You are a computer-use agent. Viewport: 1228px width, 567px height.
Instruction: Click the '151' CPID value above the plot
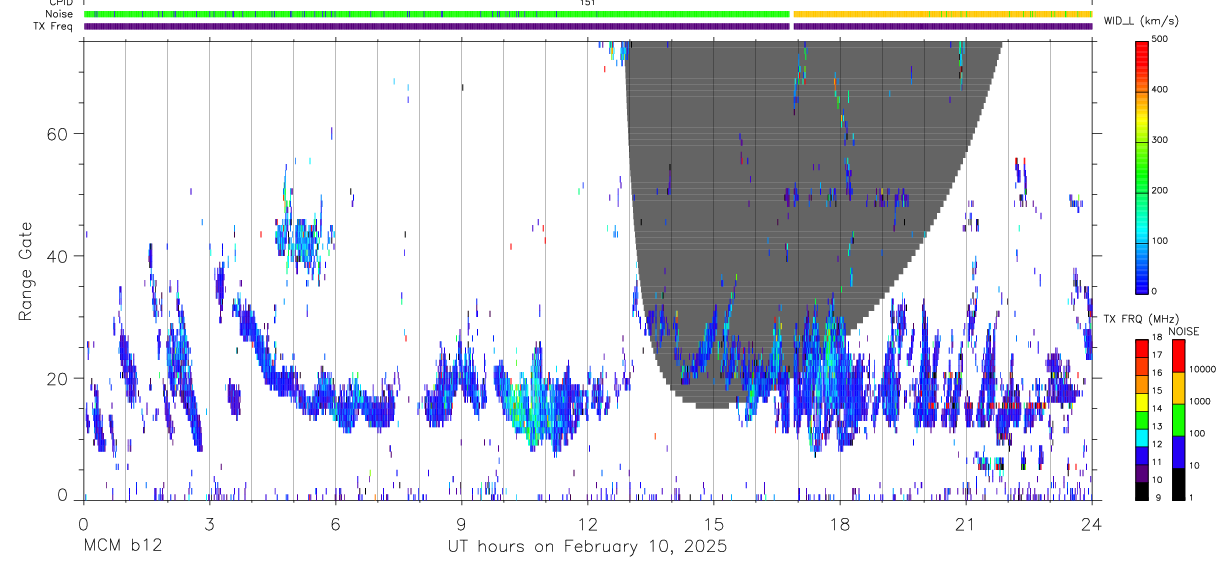588,3
